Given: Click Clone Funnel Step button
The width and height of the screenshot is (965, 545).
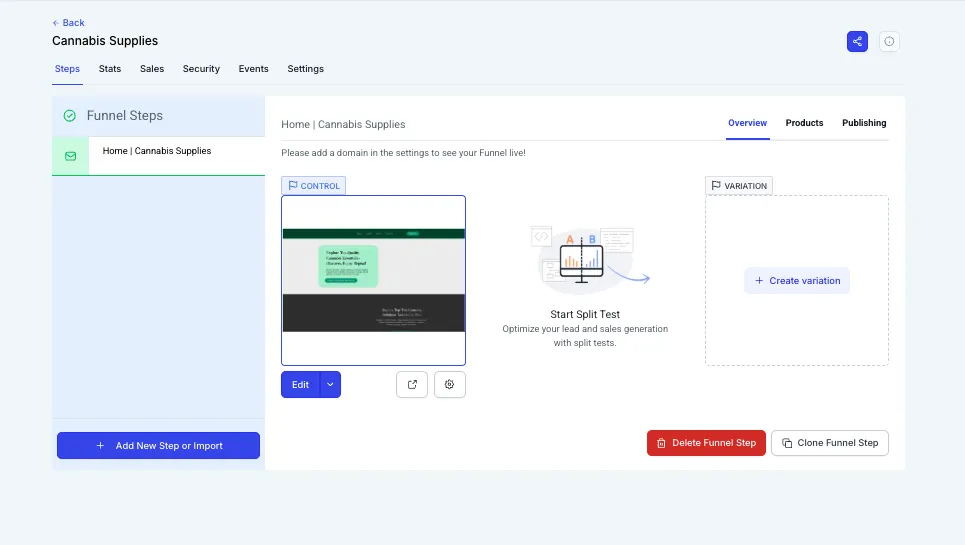Looking at the screenshot, I should (x=830, y=443).
